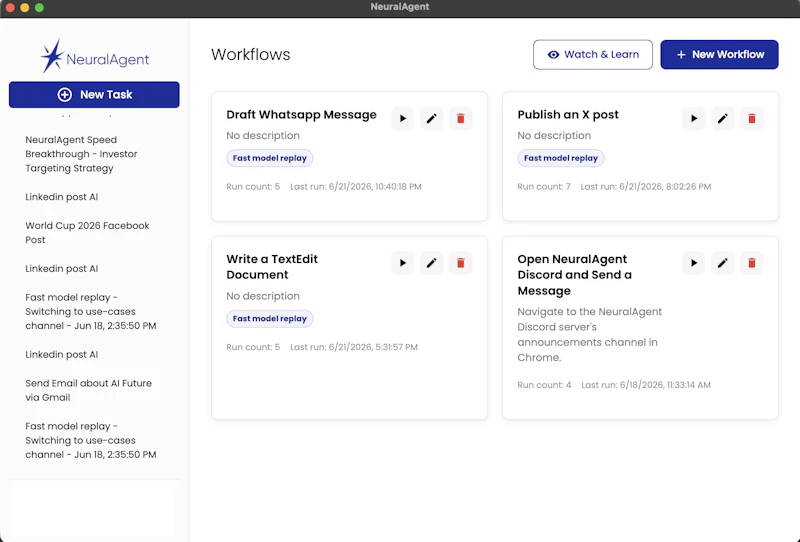Edit the Write a TextEdit Document workflow
Image resolution: width=800 pixels, height=542 pixels.
coord(432,263)
